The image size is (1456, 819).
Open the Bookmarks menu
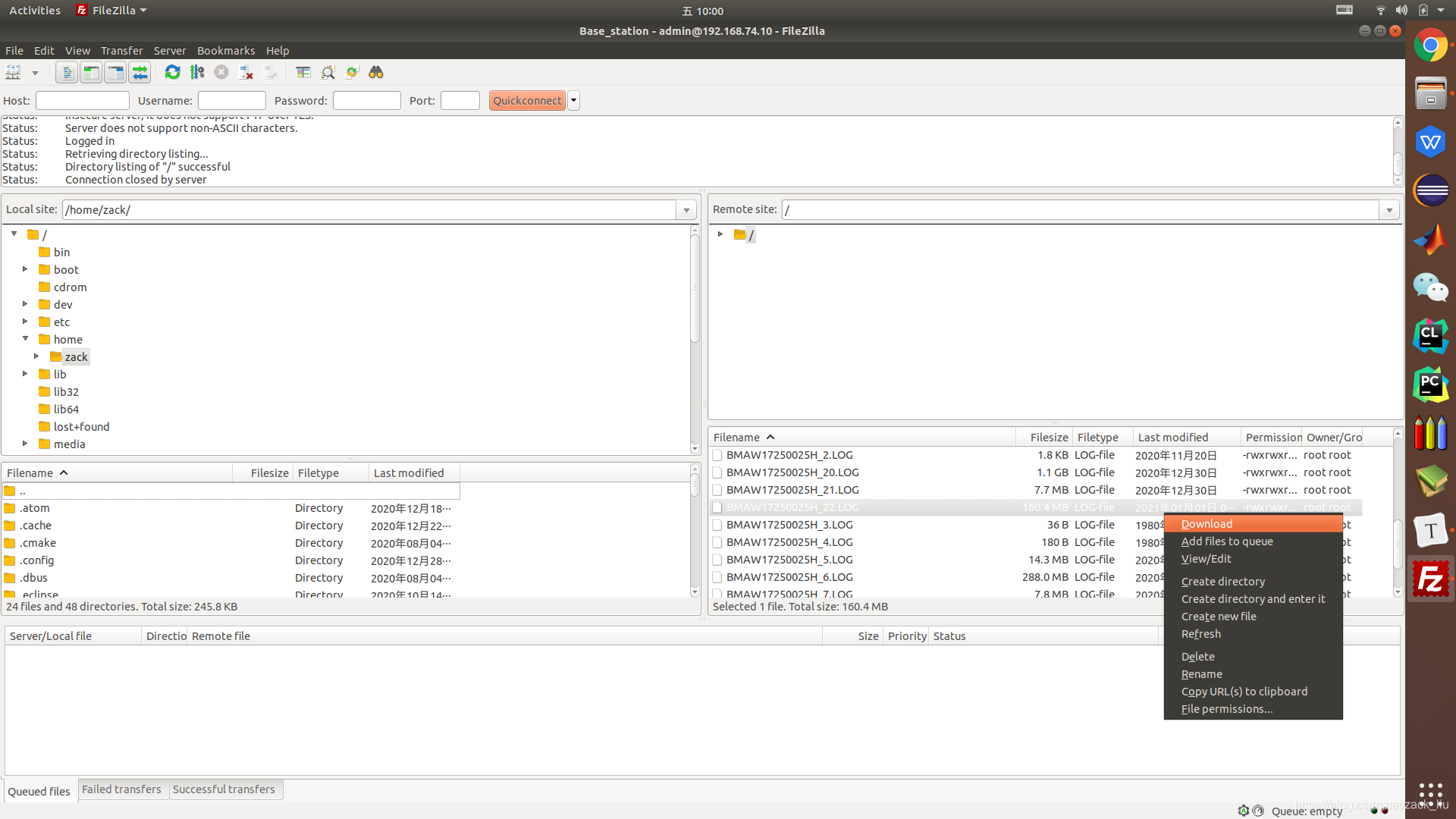click(x=225, y=51)
